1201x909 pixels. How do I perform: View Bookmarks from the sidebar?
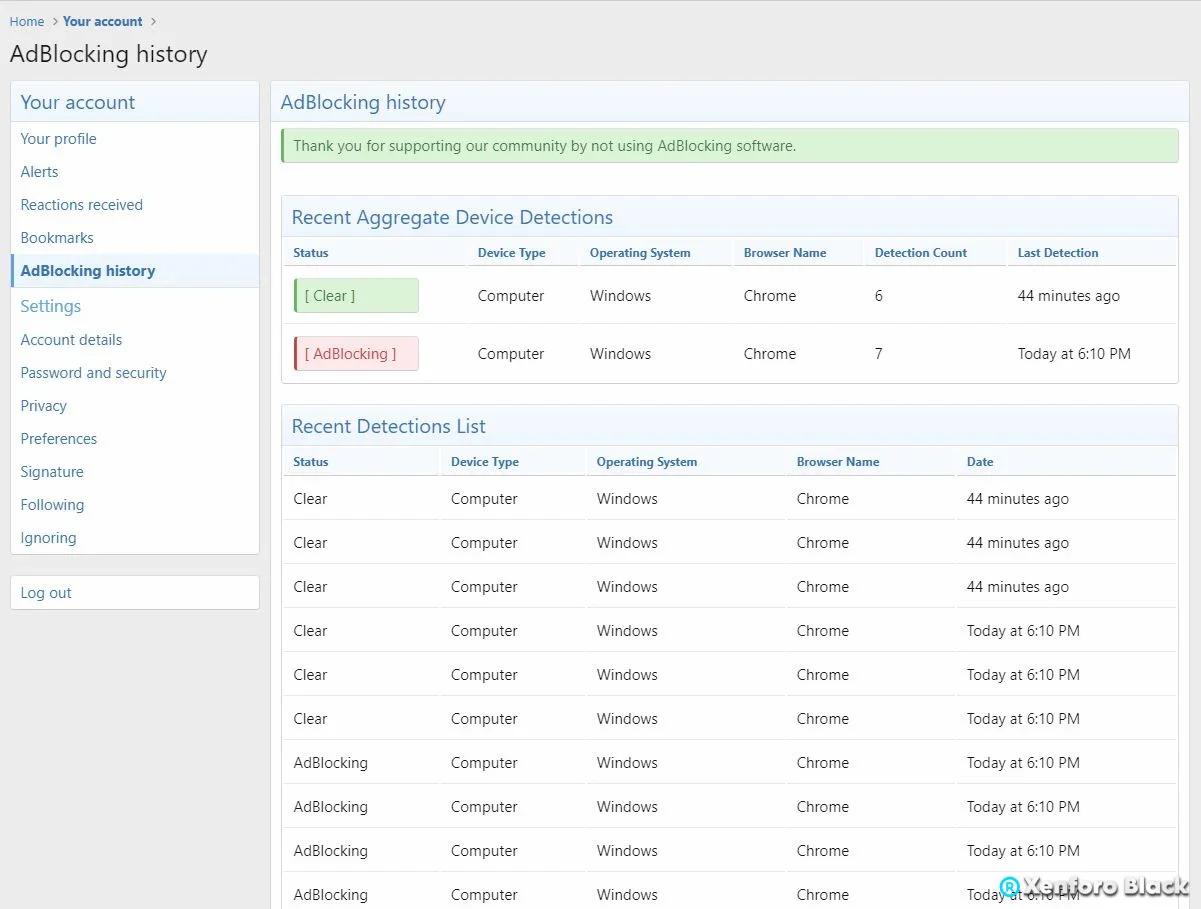[x=135, y=238]
